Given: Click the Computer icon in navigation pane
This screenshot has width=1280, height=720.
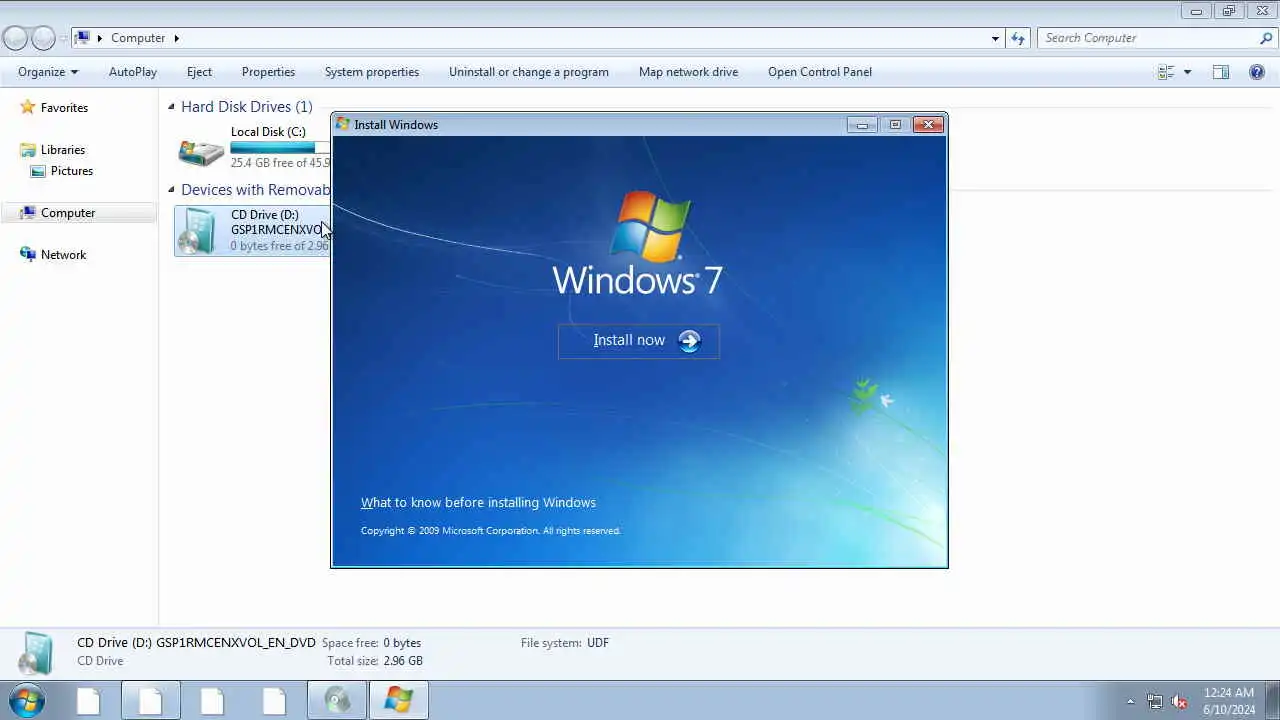Looking at the screenshot, I should [28, 213].
